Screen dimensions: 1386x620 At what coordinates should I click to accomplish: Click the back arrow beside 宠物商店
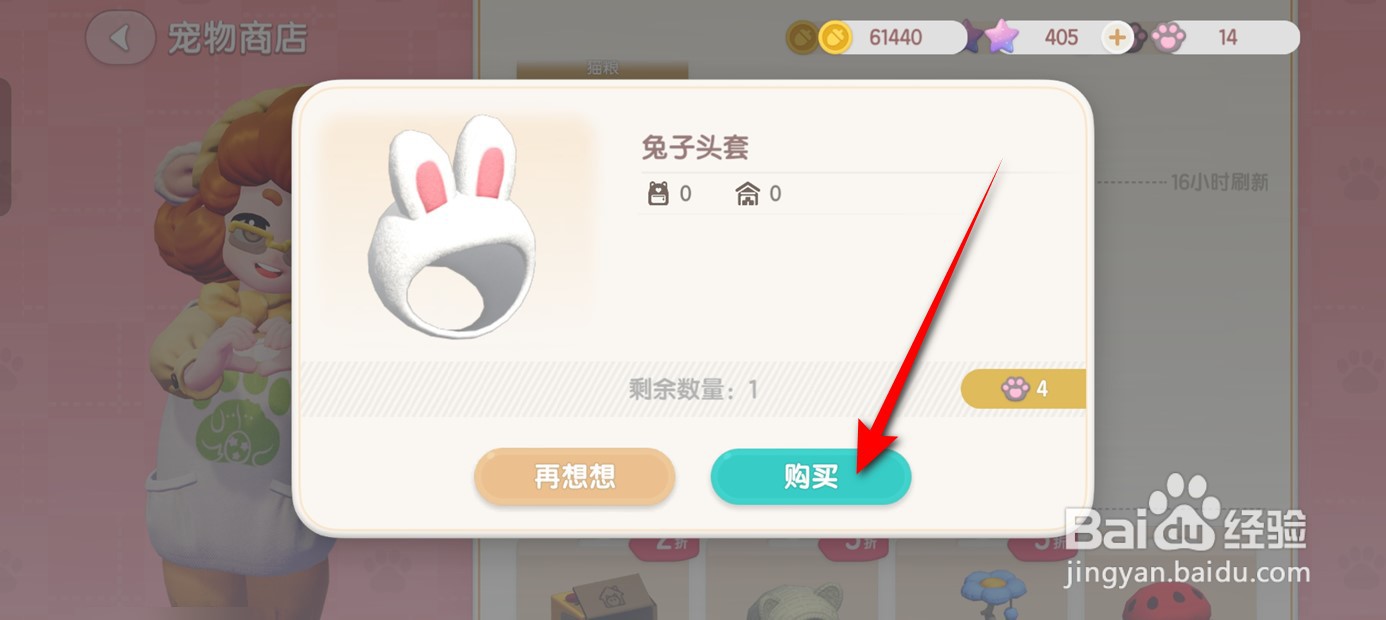coord(121,38)
